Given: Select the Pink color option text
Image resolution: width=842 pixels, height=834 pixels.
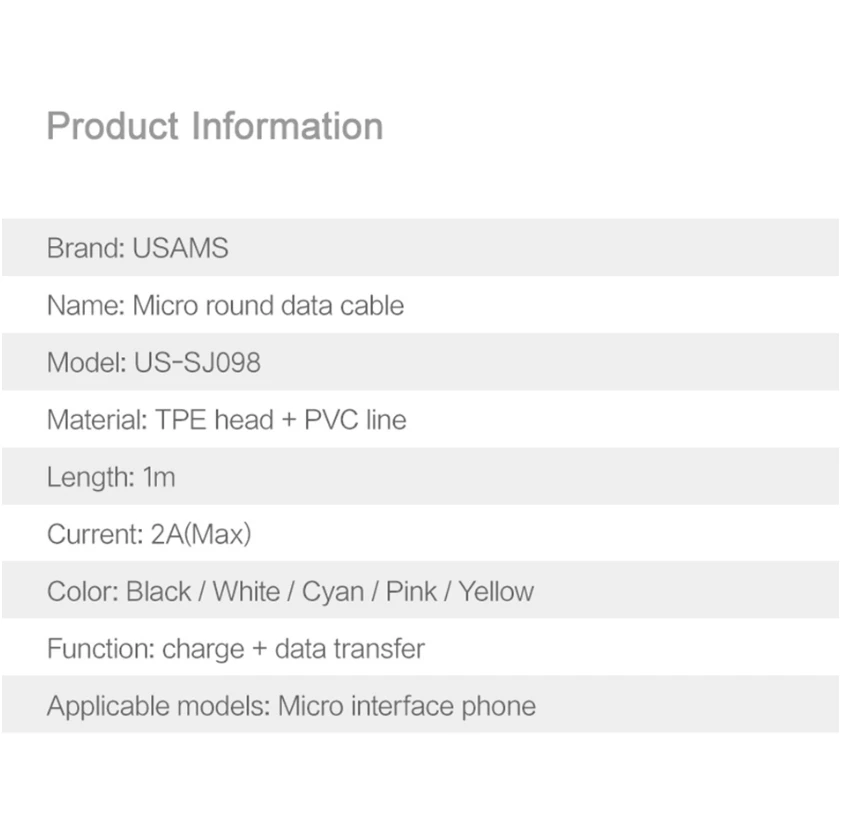Looking at the screenshot, I should point(411,591).
